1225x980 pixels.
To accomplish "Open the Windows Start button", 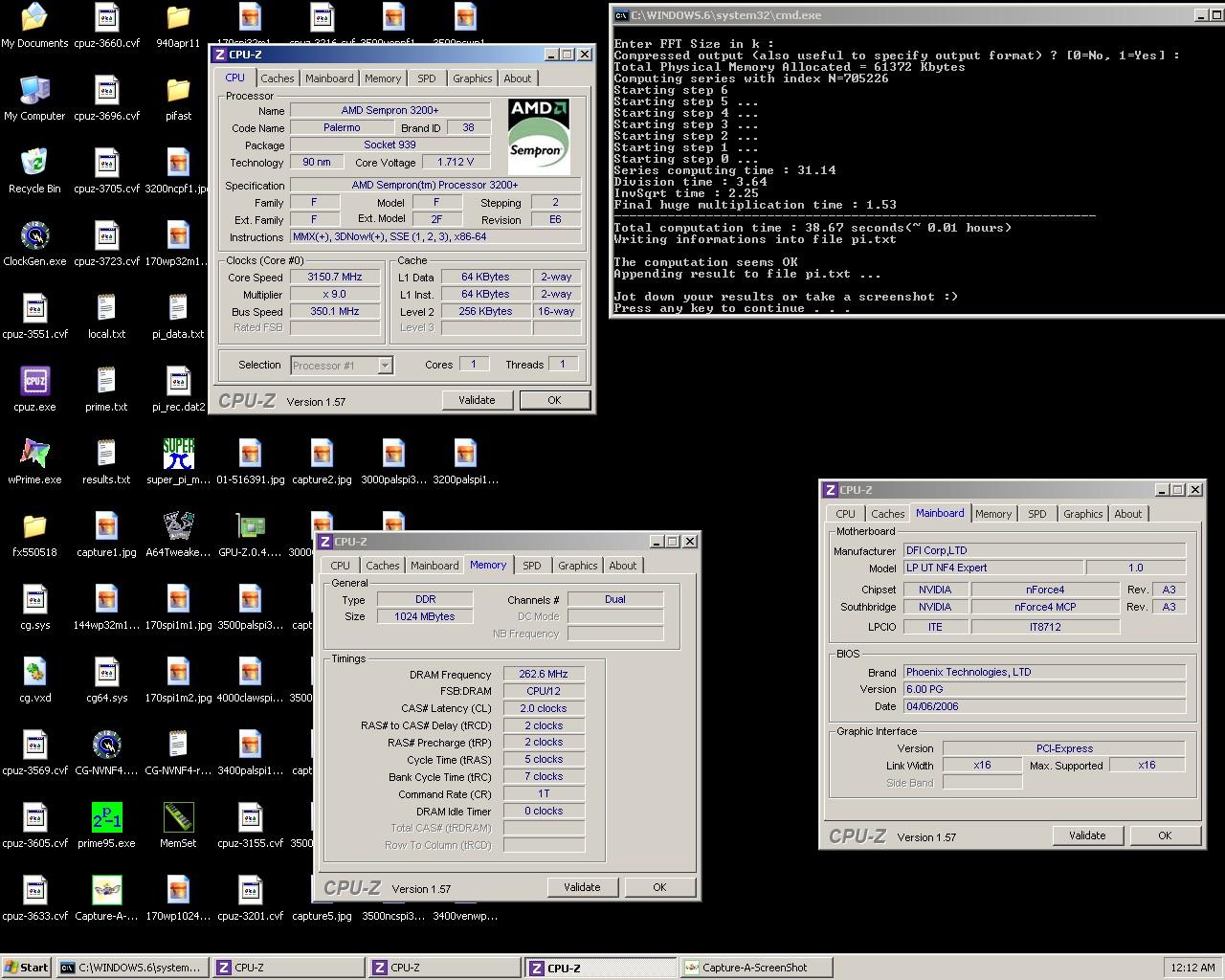I will click(x=27, y=968).
